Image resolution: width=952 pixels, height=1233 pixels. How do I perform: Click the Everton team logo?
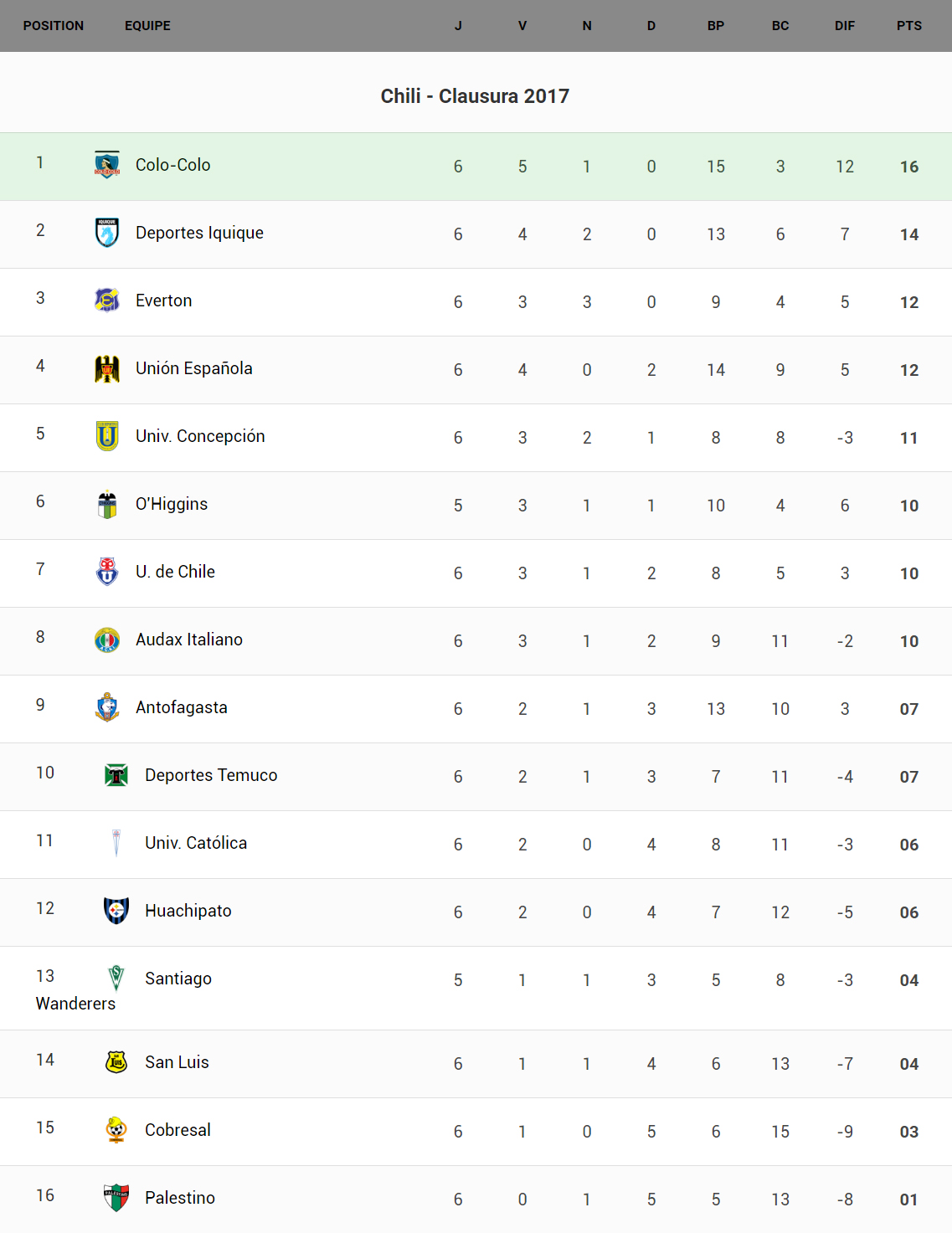click(x=107, y=300)
